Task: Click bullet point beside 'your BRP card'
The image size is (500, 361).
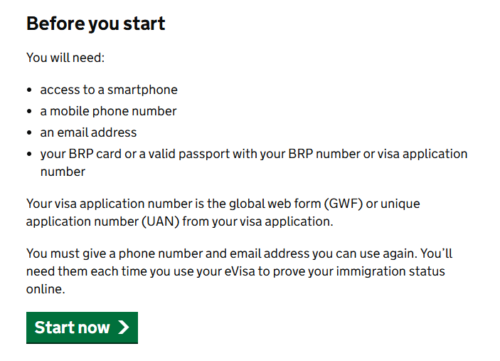Action: click(x=29, y=154)
